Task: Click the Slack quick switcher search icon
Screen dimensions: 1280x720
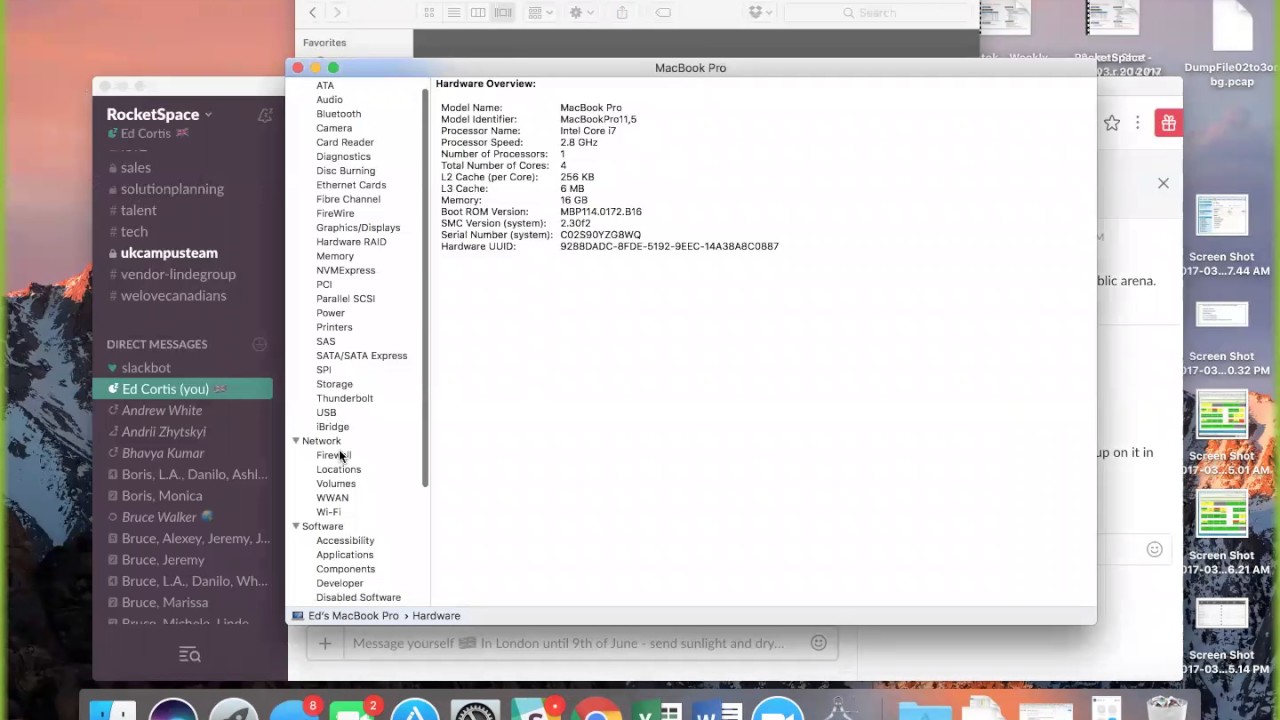Action: [189, 655]
